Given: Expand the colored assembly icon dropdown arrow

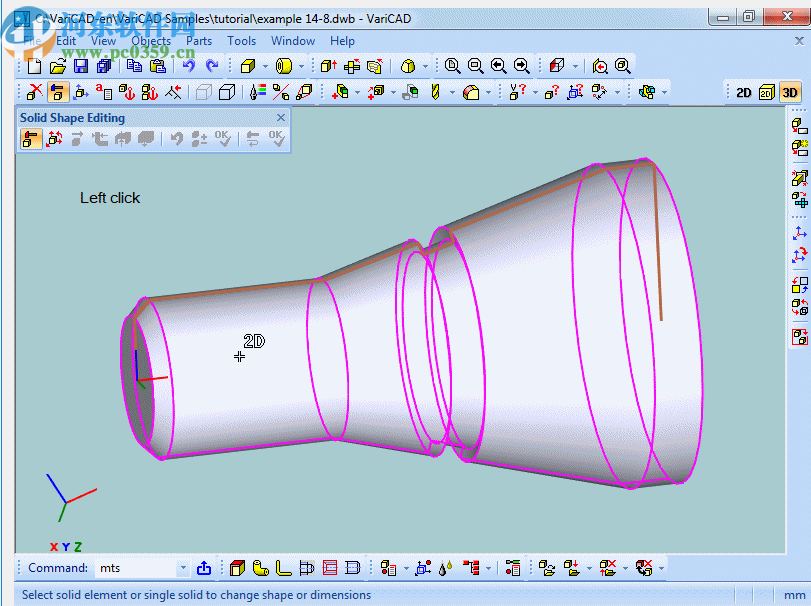Looking at the screenshot, I should pyautogui.click(x=664, y=93).
